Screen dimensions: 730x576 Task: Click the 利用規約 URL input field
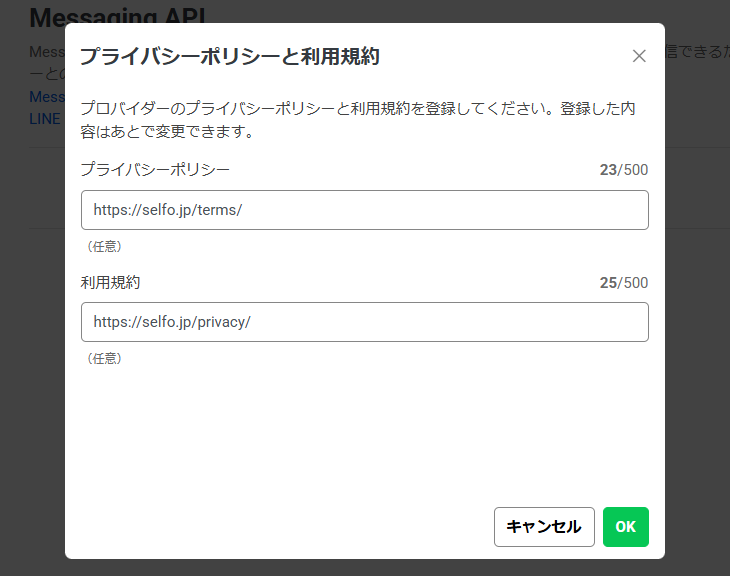(x=365, y=322)
